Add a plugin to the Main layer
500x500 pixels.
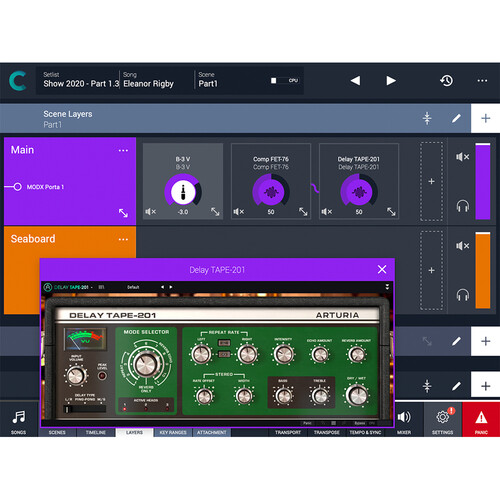click(431, 181)
